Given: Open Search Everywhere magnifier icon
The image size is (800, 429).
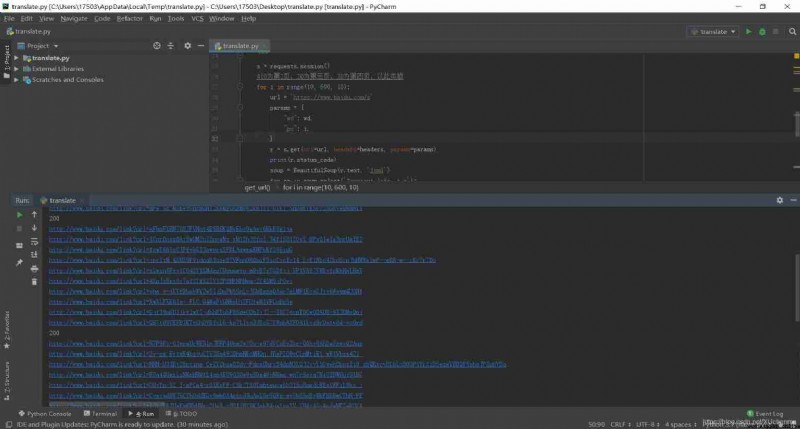Looking at the screenshot, I should [x=792, y=32].
